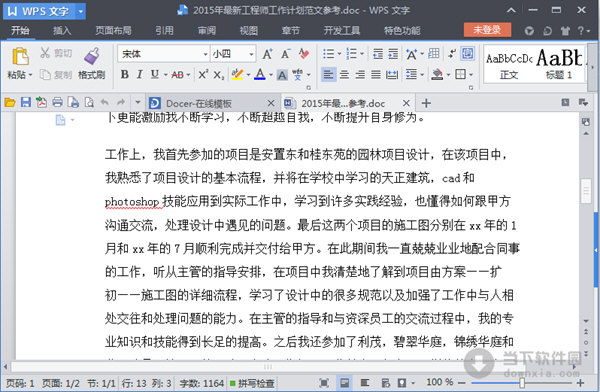Apply the yellow highlight color
Viewport: 600px width, 392px height.
[237, 74]
